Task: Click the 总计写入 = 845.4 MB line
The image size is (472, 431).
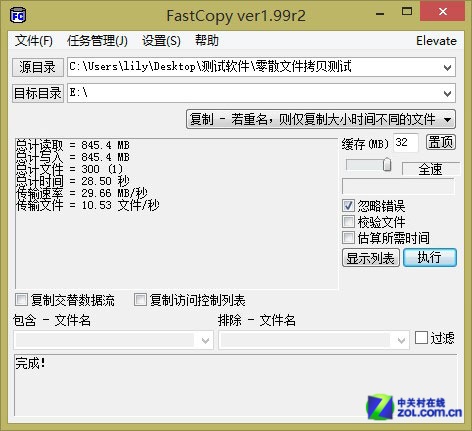Action: (x=73, y=157)
